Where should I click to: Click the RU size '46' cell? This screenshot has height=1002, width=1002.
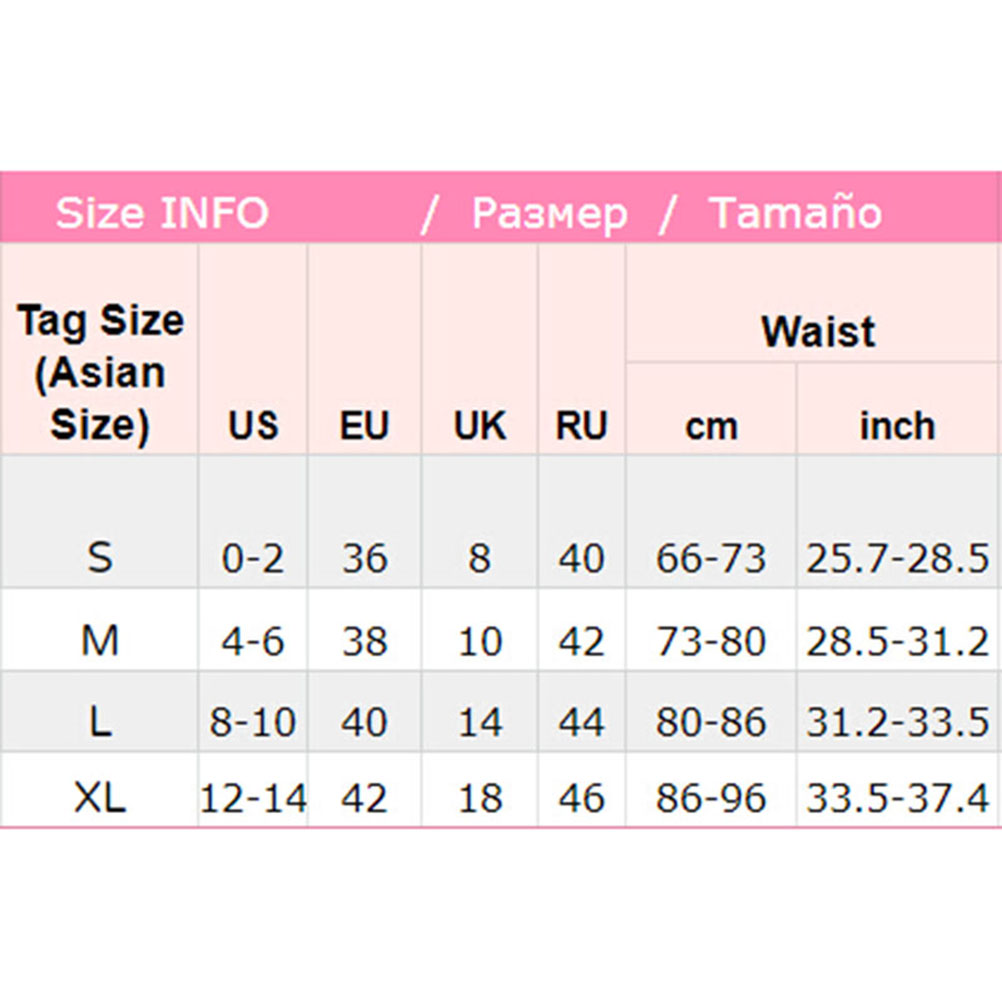point(581,797)
